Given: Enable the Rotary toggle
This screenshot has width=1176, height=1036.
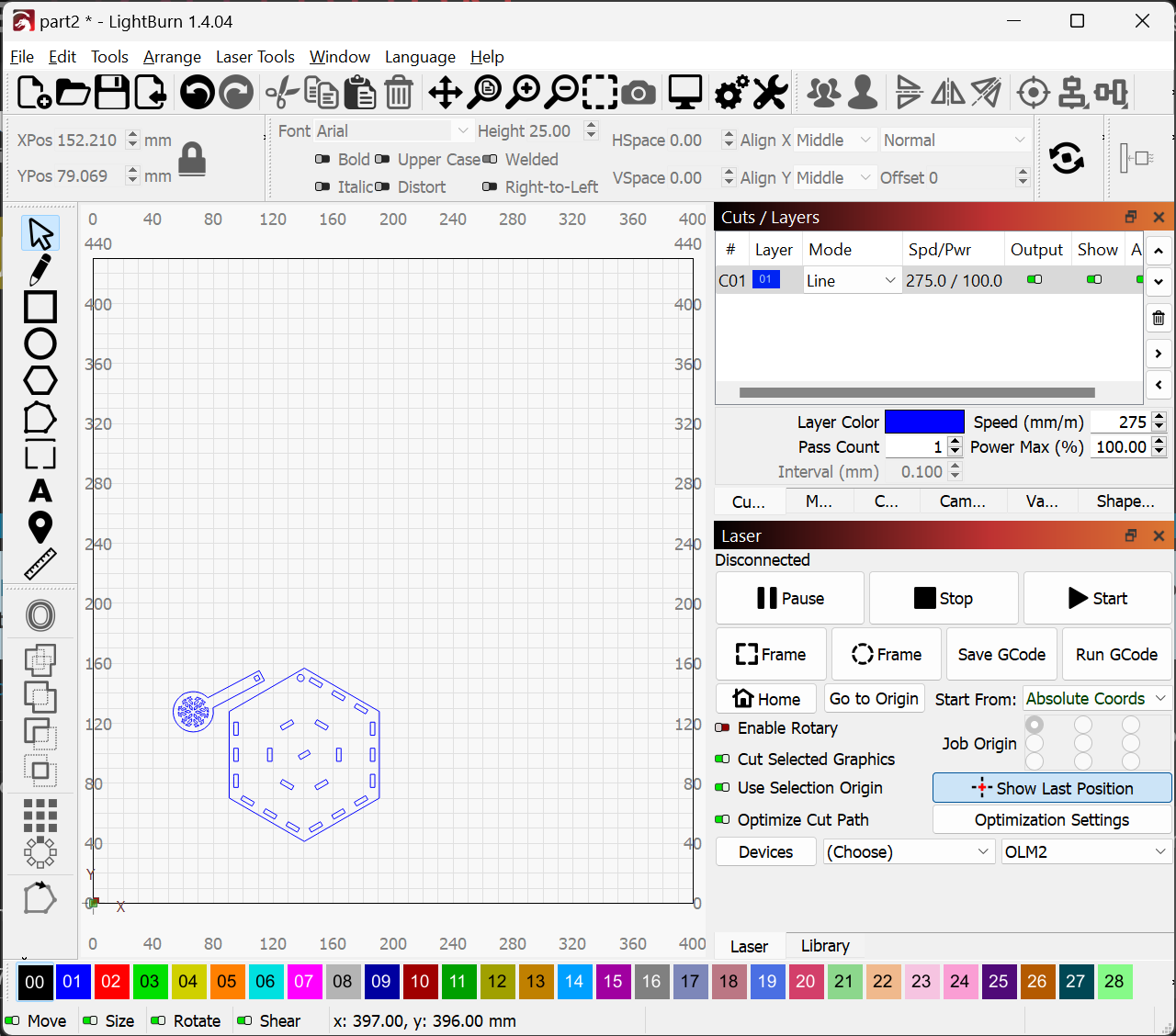Looking at the screenshot, I should [722, 728].
